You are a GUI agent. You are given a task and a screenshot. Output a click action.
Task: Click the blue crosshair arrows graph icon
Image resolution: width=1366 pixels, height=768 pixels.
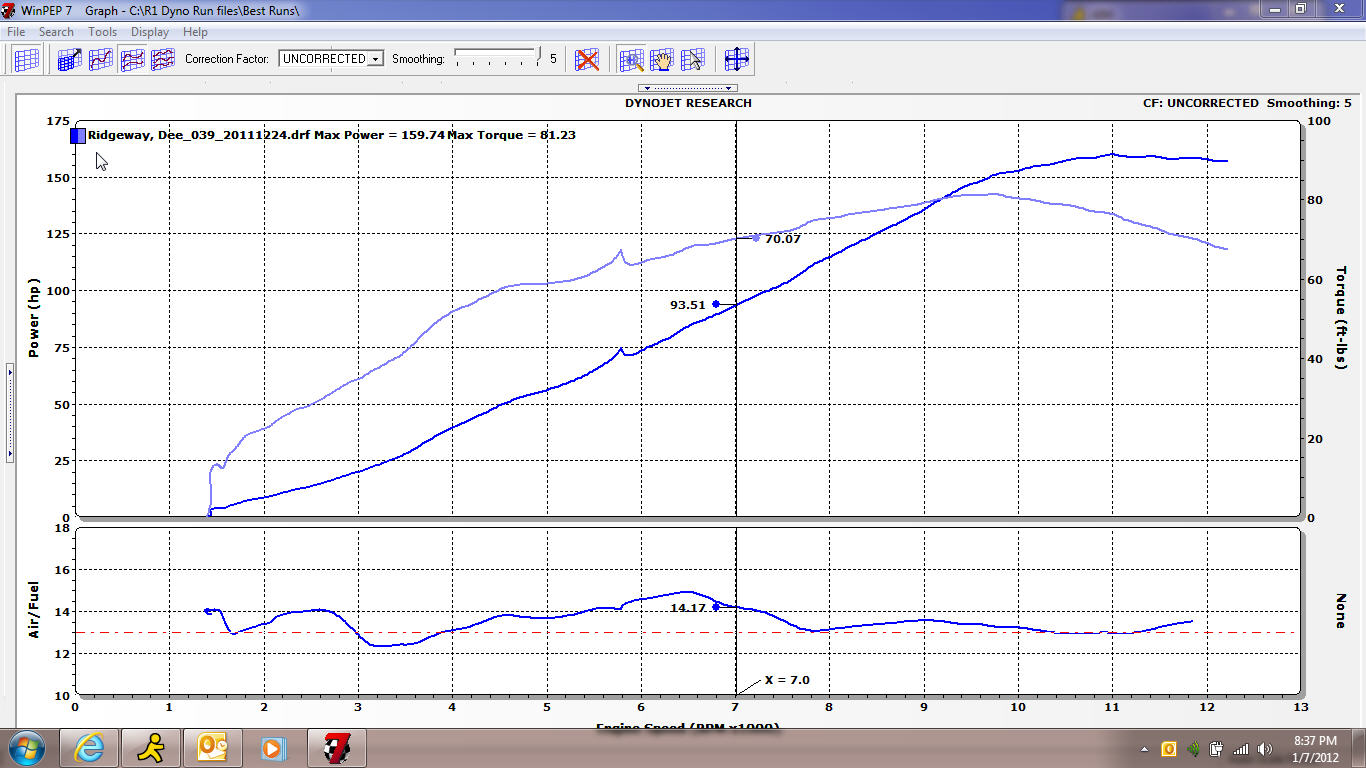coord(737,59)
